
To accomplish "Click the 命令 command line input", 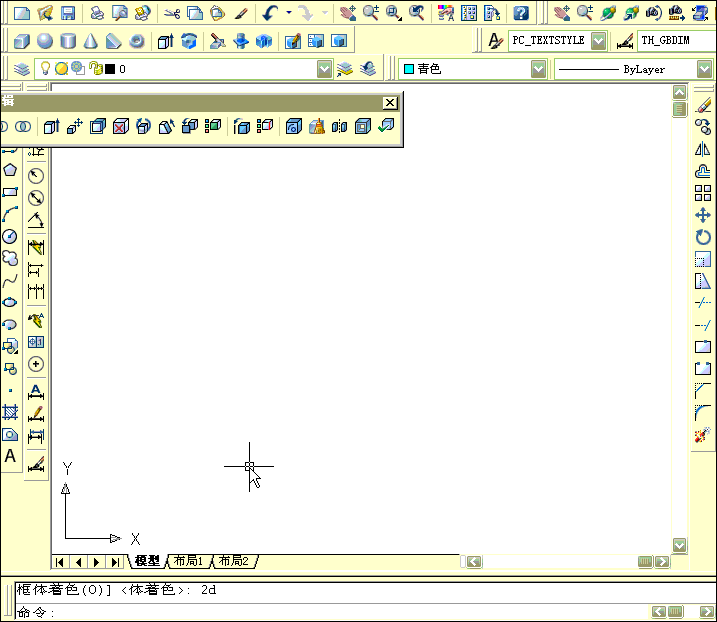I will (x=334, y=612).
